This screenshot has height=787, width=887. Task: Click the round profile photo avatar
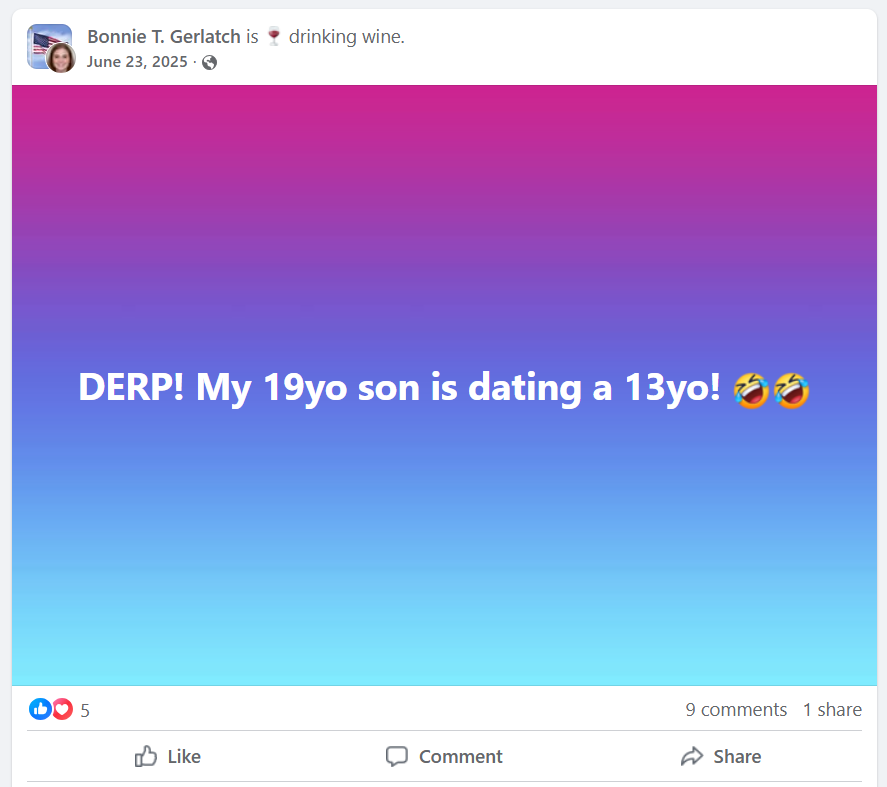[x=61, y=58]
